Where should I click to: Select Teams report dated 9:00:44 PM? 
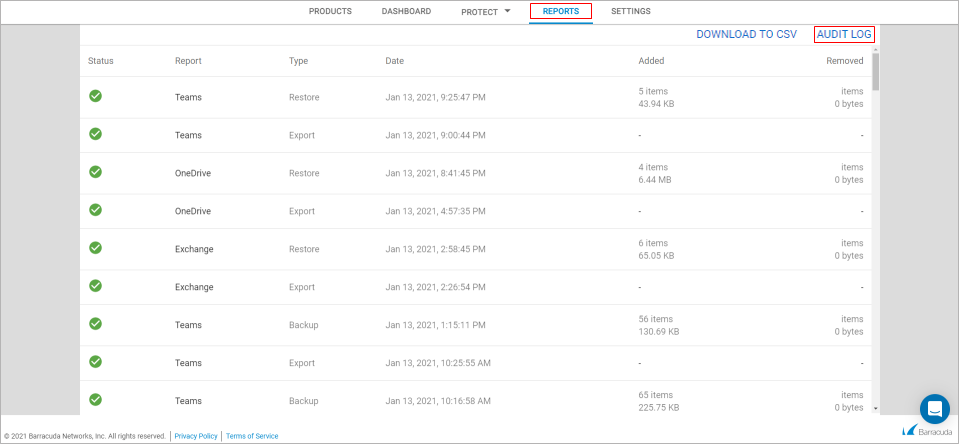188,135
